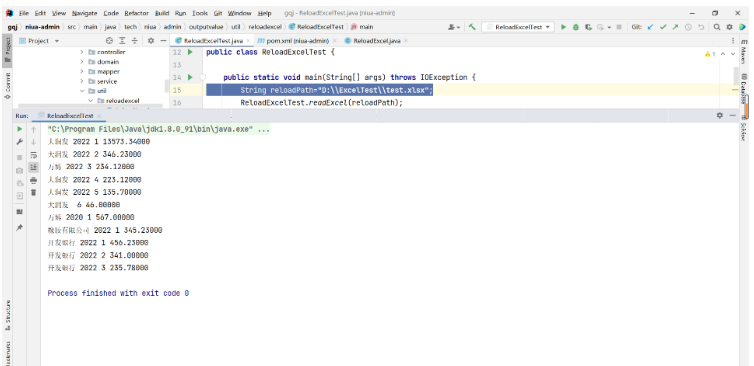Screen dimensions: 754x366
Task: Open the ReloadExcelTest run configuration dropdown
Action: coord(518,27)
